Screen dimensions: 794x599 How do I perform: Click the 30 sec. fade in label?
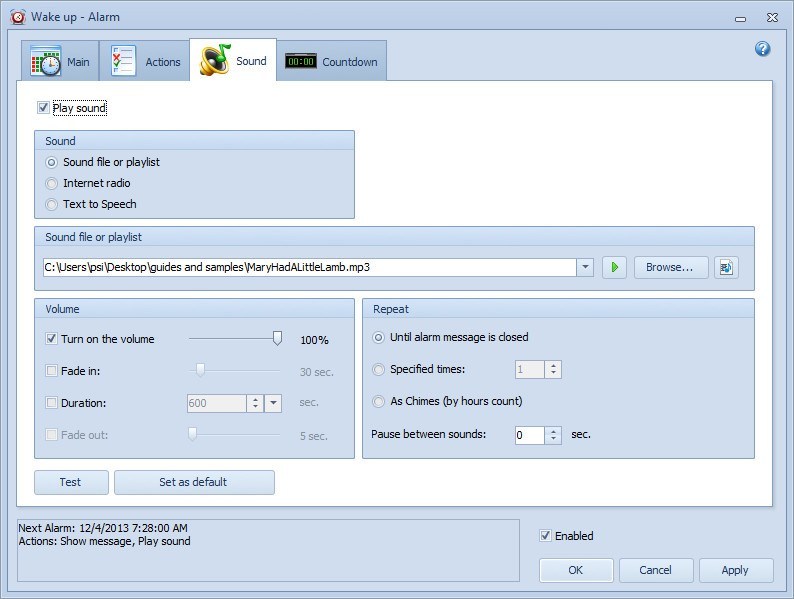click(316, 372)
